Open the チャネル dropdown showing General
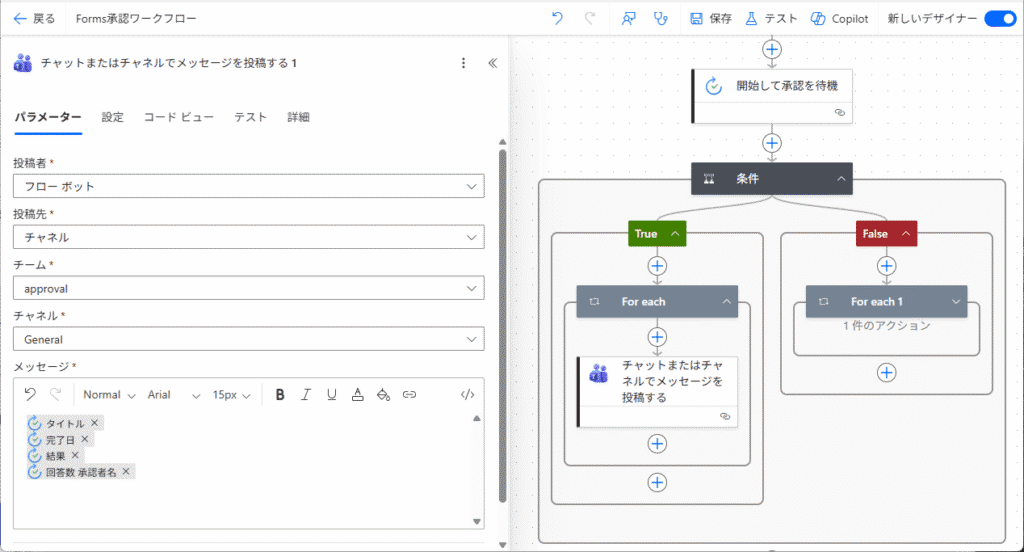Viewport: 1024px width, 552px height. 249,339
